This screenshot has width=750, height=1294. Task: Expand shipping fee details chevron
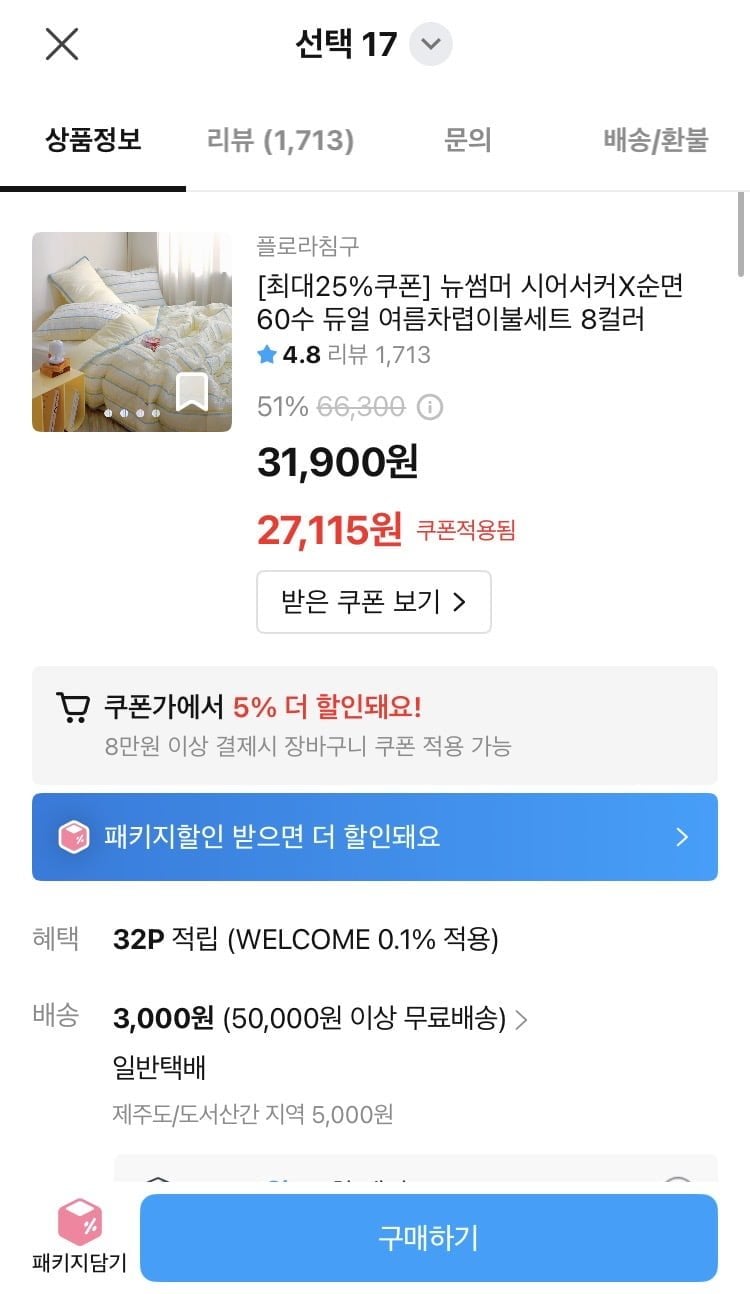pos(521,1020)
